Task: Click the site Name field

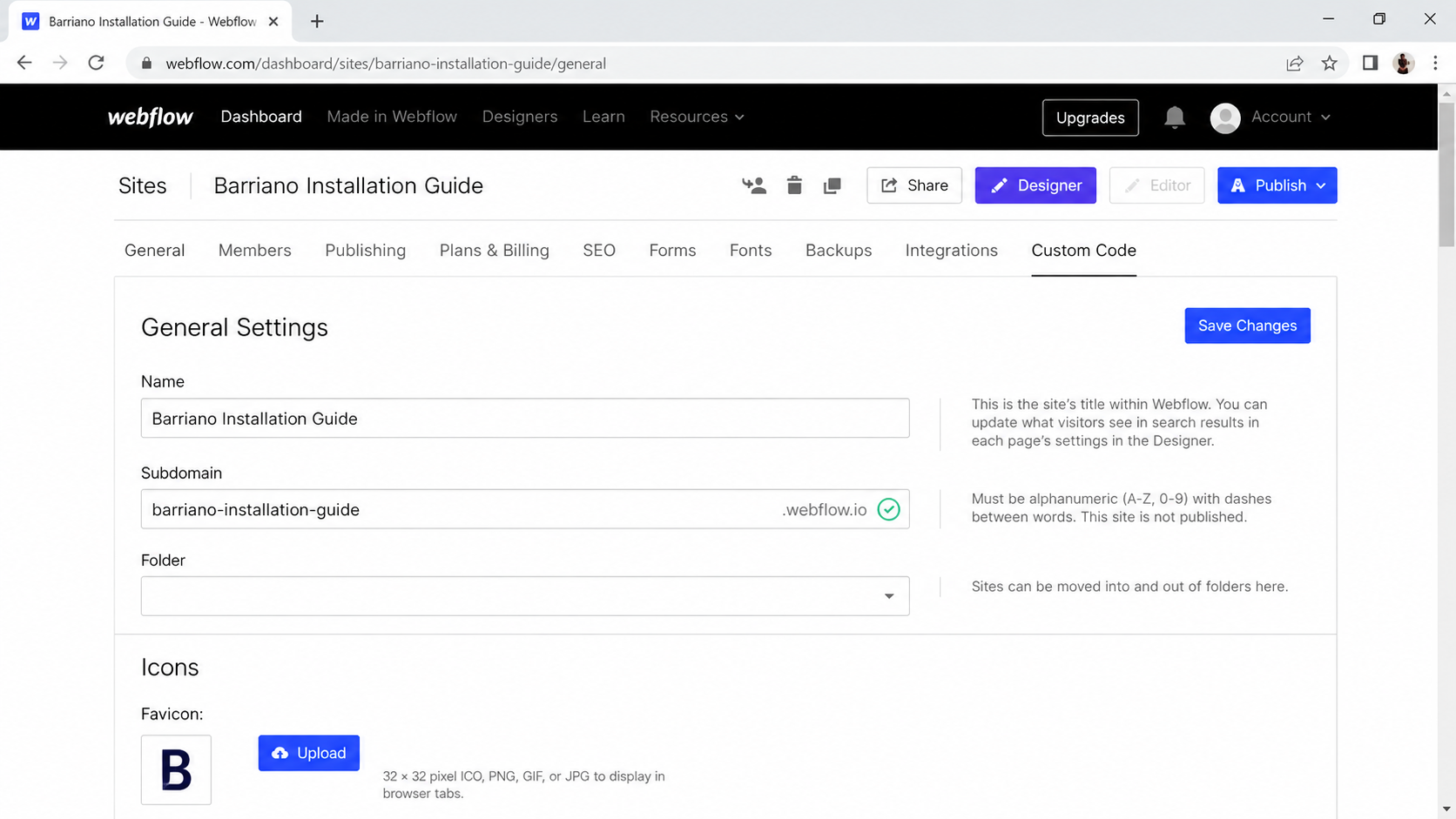Action: coord(525,419)
